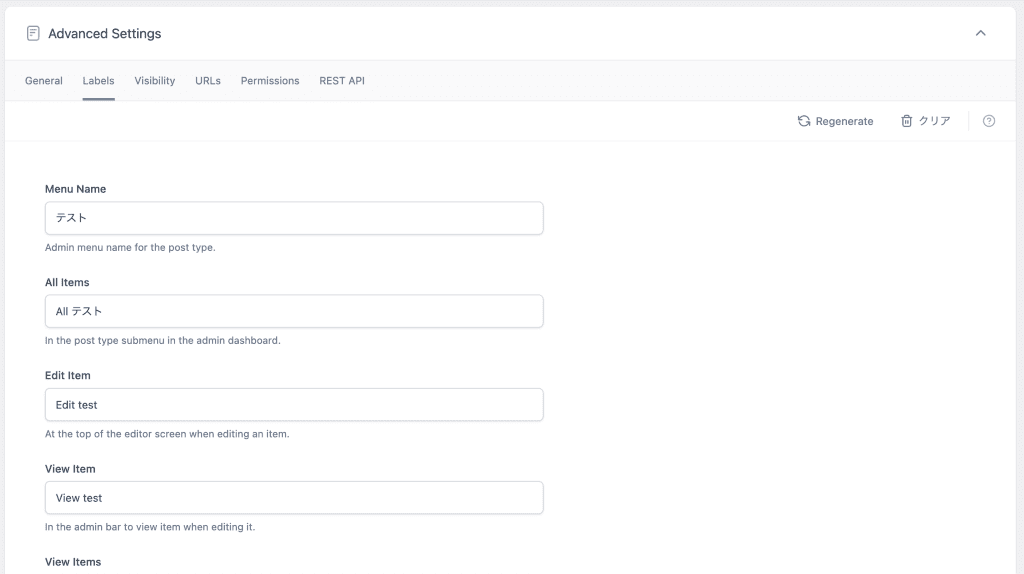Open the Visibility tab
The height and width of the screenshot is (574, 1024).
click(x=155, y=81)
